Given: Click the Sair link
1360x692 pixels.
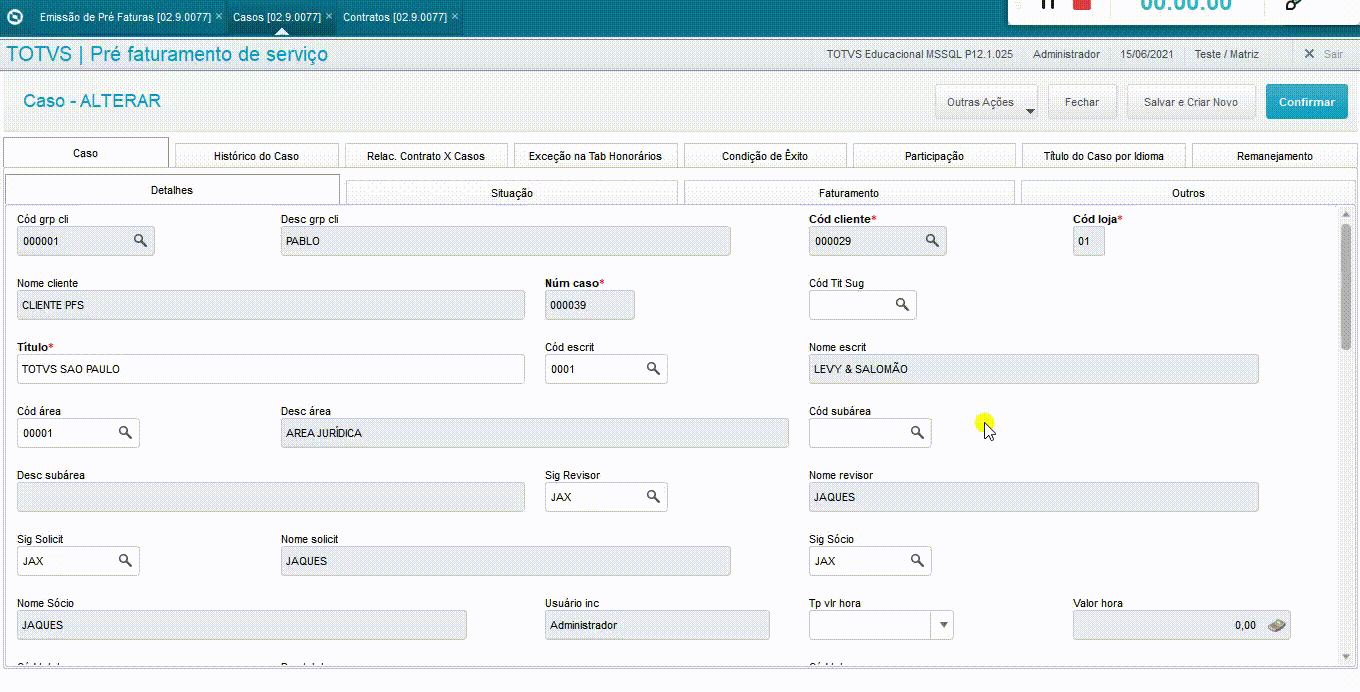Looking at the screenshot, I should tap(1333, 54).
